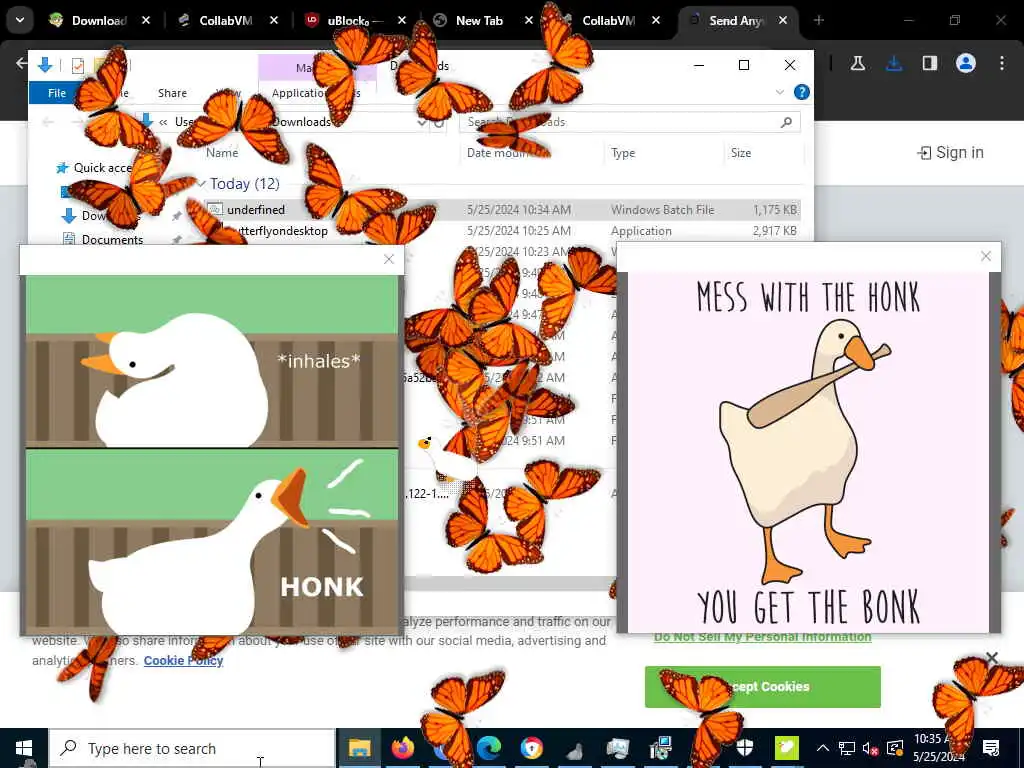This screenshot has width=1024, height=768.
Task: Switch to the uBlock browser tab
Action: 355,20
